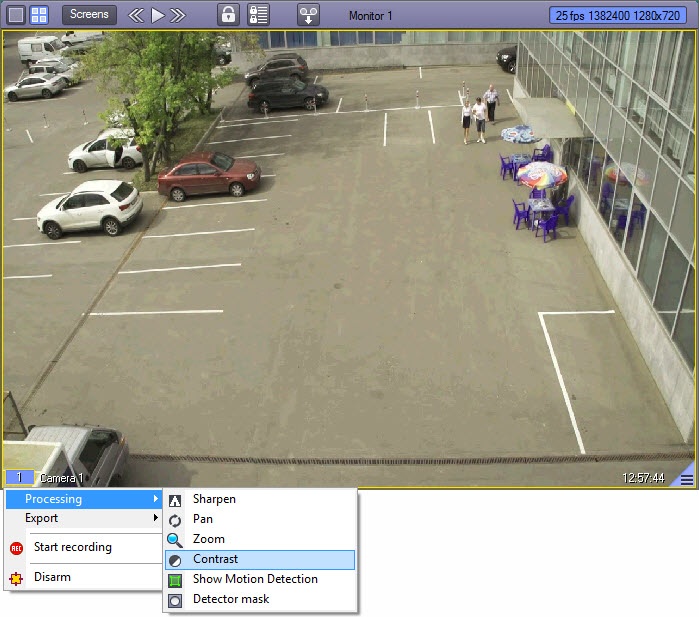Switch to four-camera grid layout
Image resolution: width=699 pixels, height=617 pixels.
point(39,15)
